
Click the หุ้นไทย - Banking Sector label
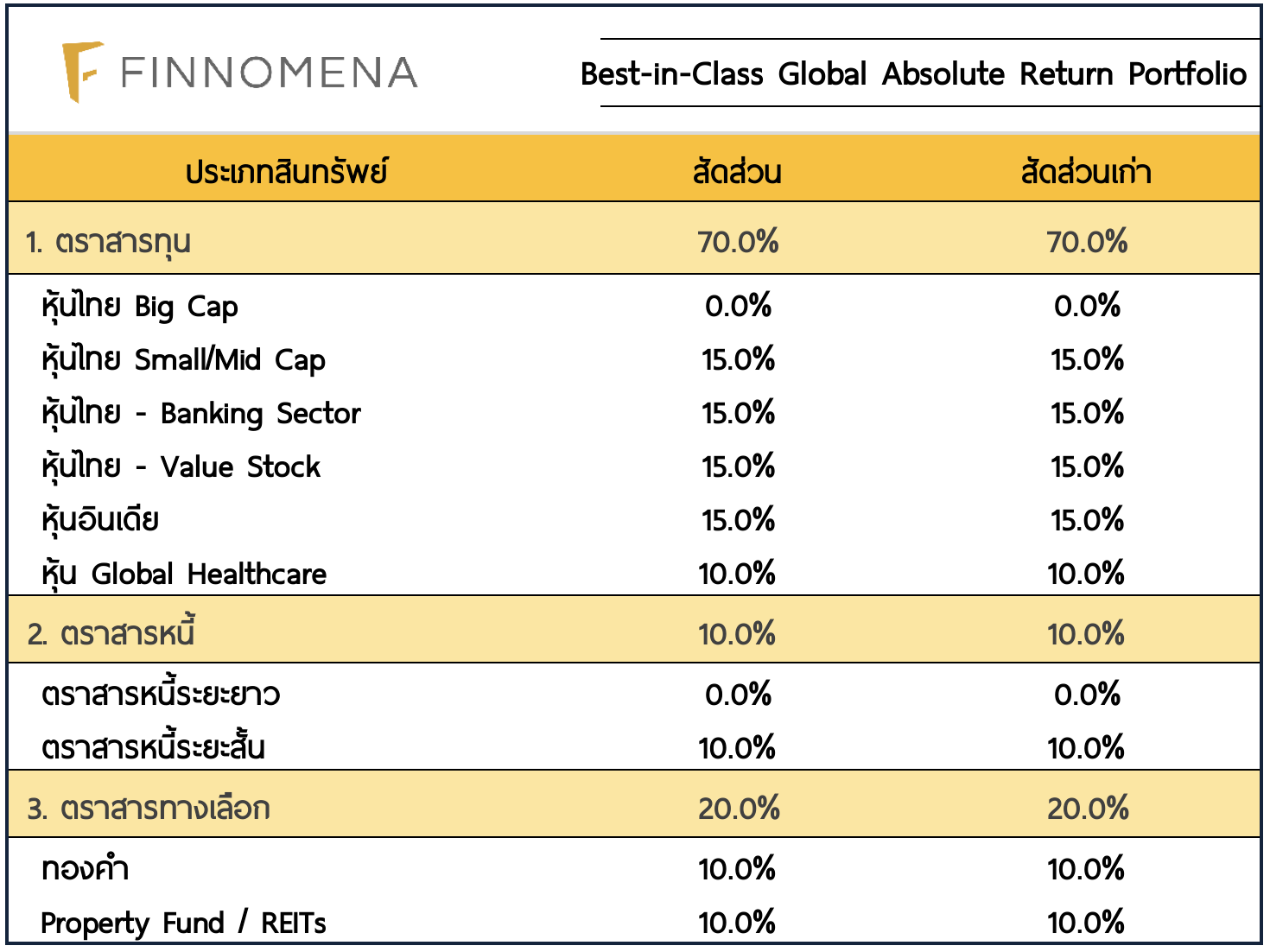[200, 414]
